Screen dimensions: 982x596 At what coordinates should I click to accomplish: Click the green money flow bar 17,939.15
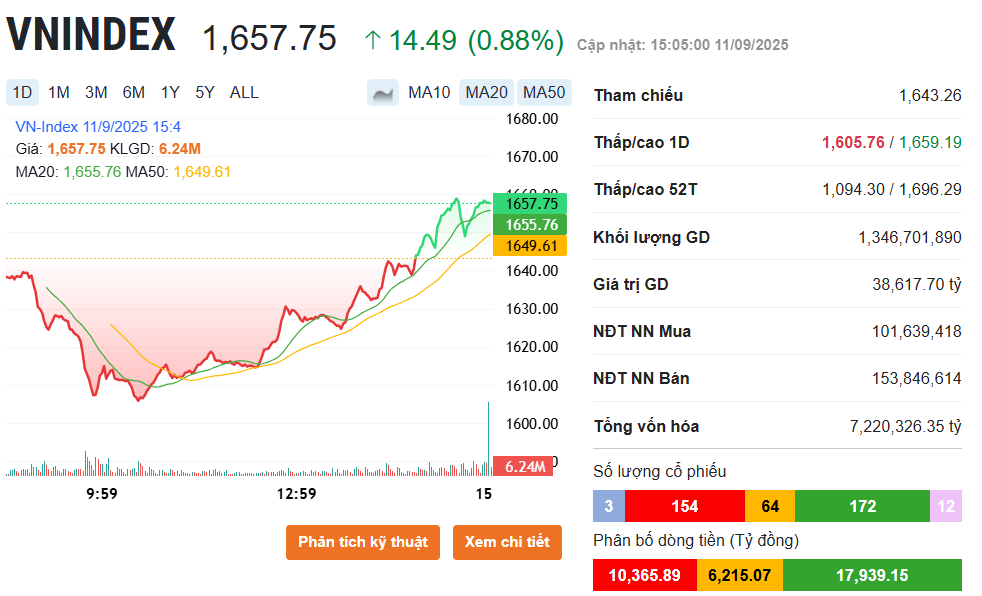click(872, 575)
